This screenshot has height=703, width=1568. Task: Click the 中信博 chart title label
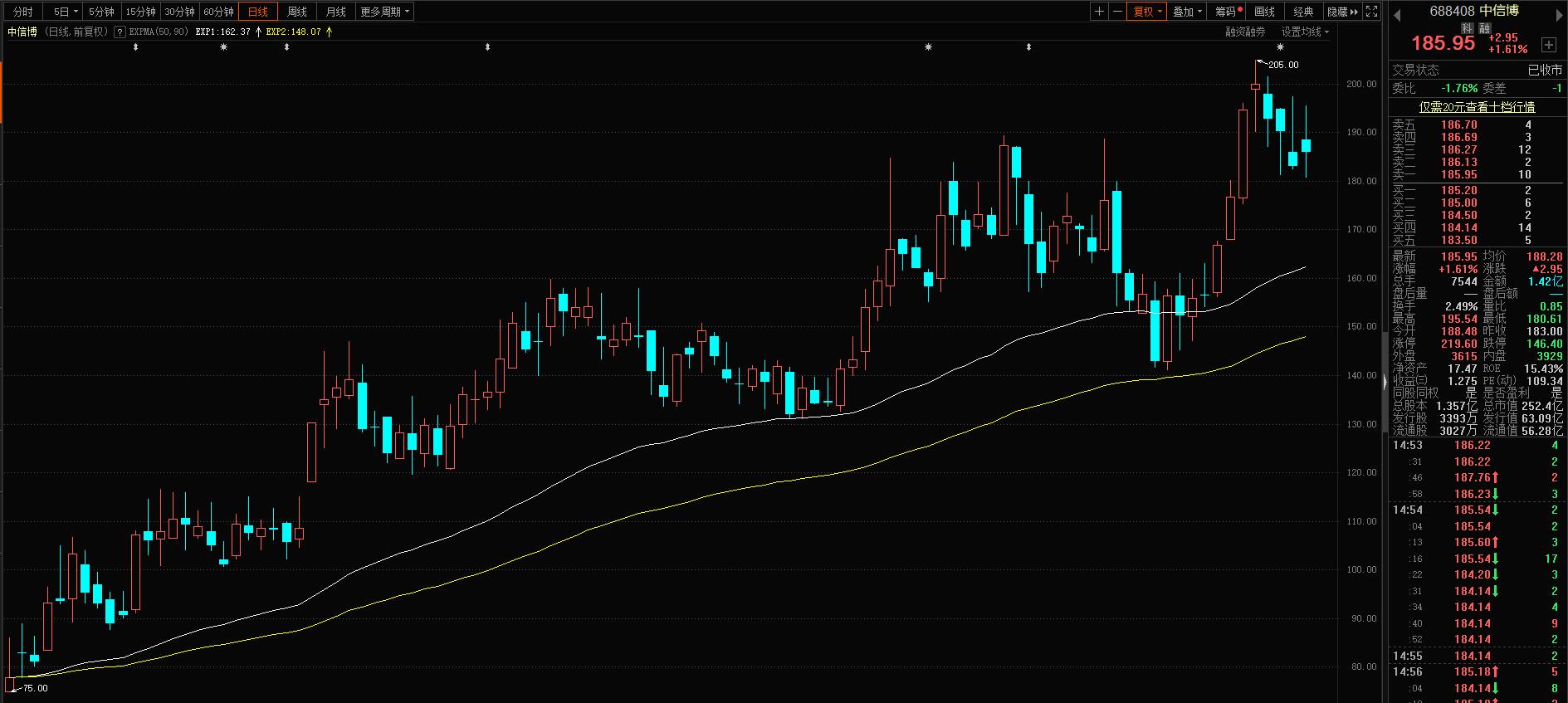22,32
